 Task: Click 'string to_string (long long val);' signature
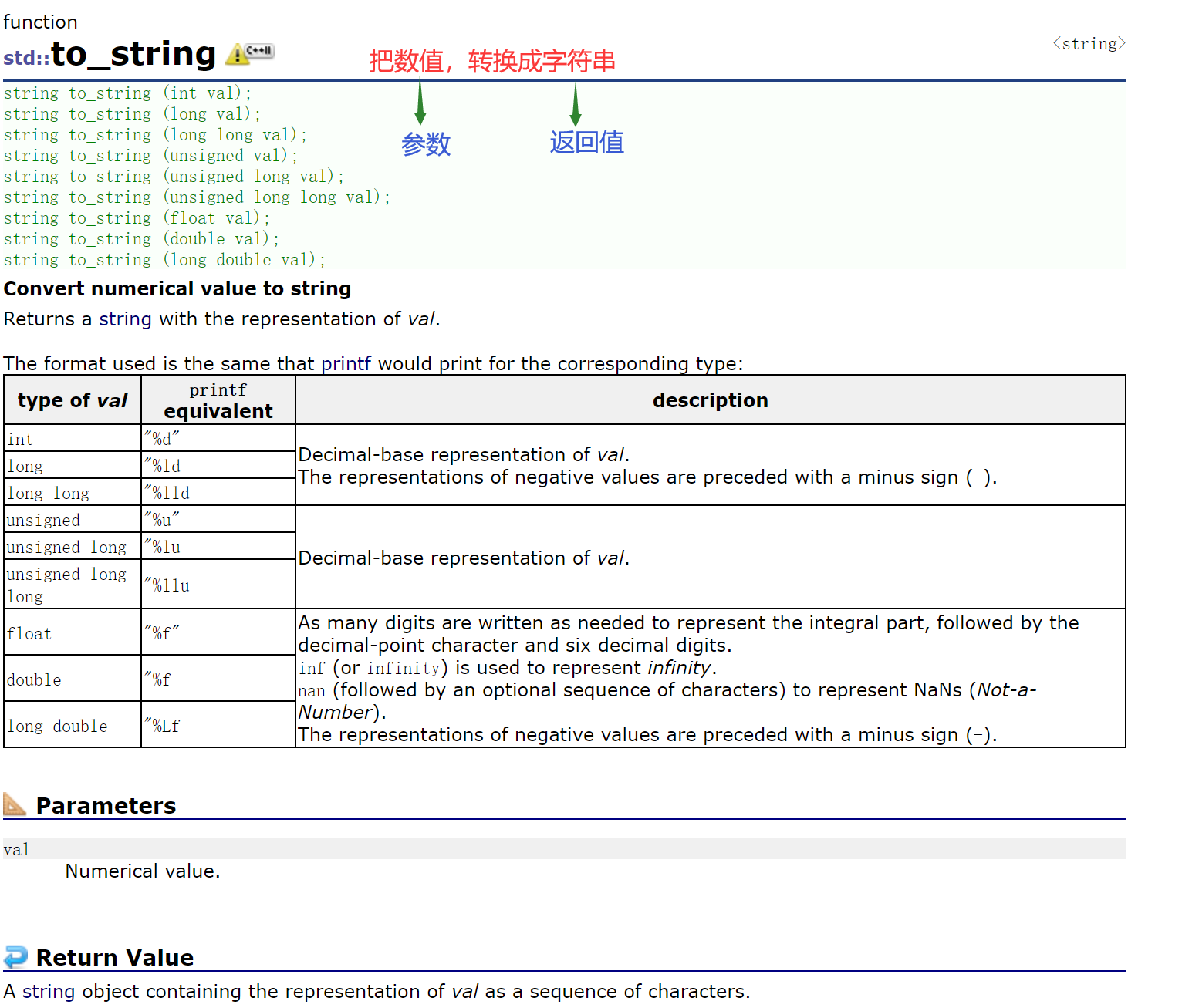coord(155,135)
